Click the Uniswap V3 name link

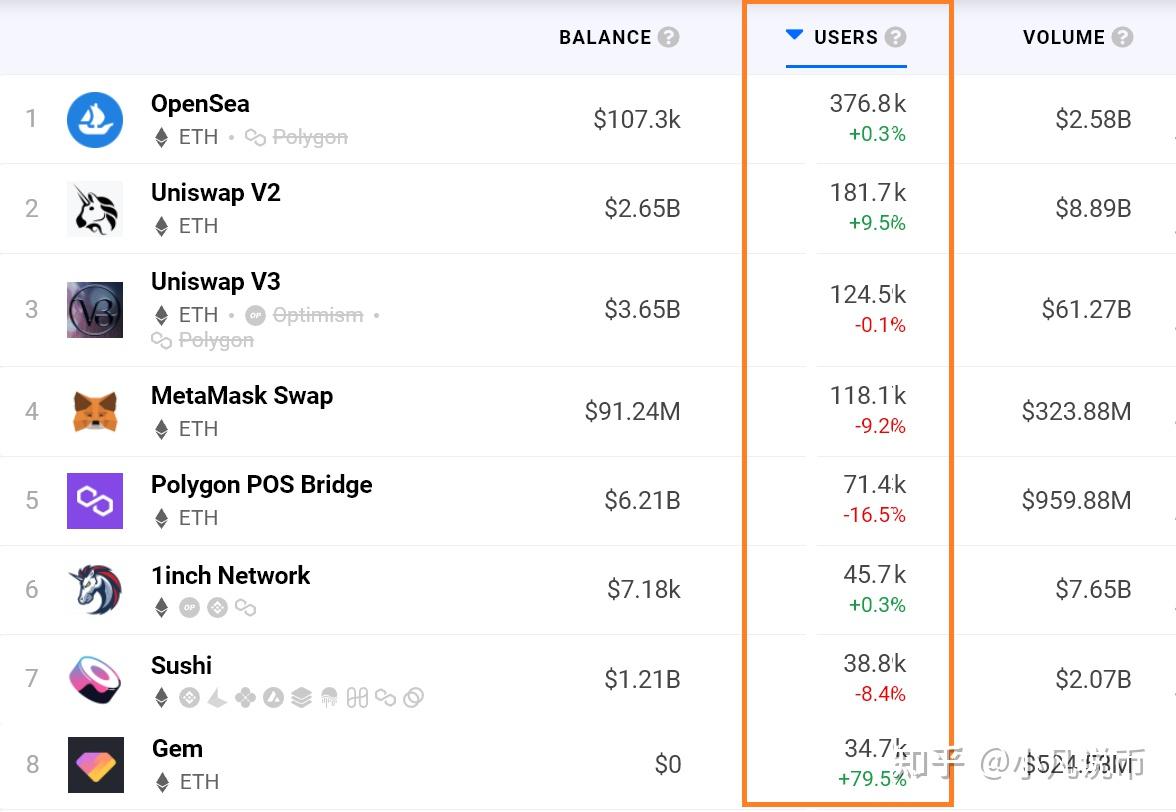click(x=215, y=282)
